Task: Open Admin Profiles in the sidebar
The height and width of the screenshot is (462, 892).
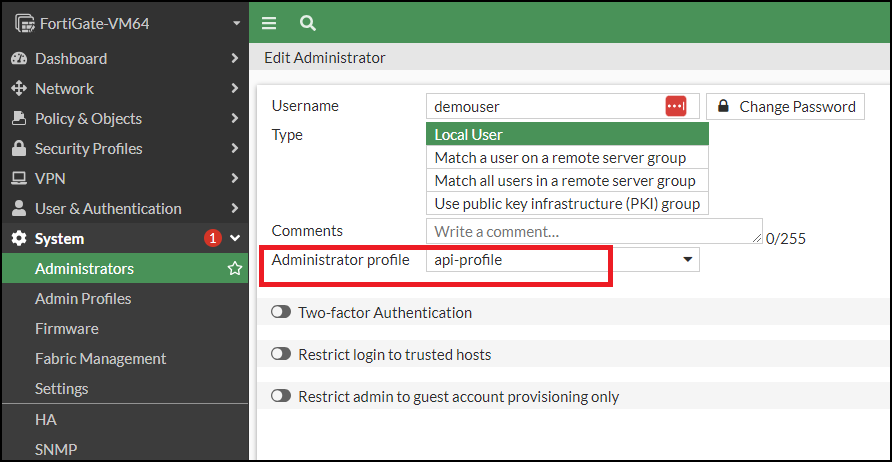Action: [83, 299]
